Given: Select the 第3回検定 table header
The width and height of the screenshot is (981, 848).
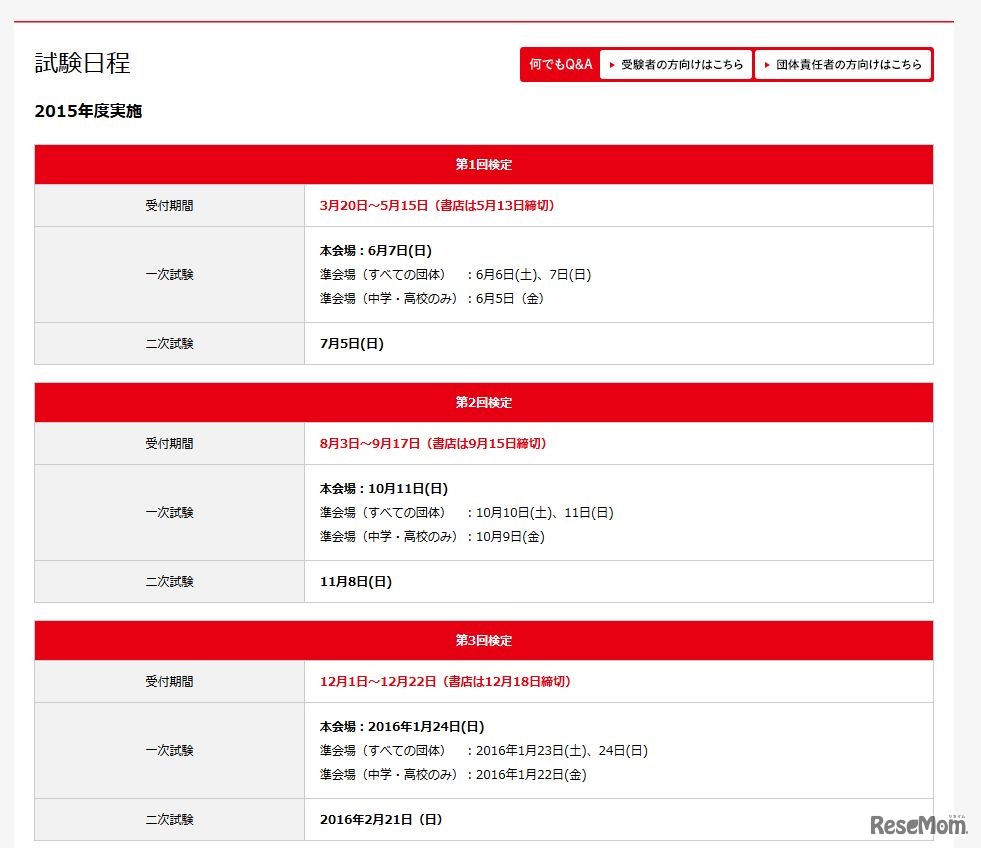Looking at the screenshot, I should coord(484,640).
